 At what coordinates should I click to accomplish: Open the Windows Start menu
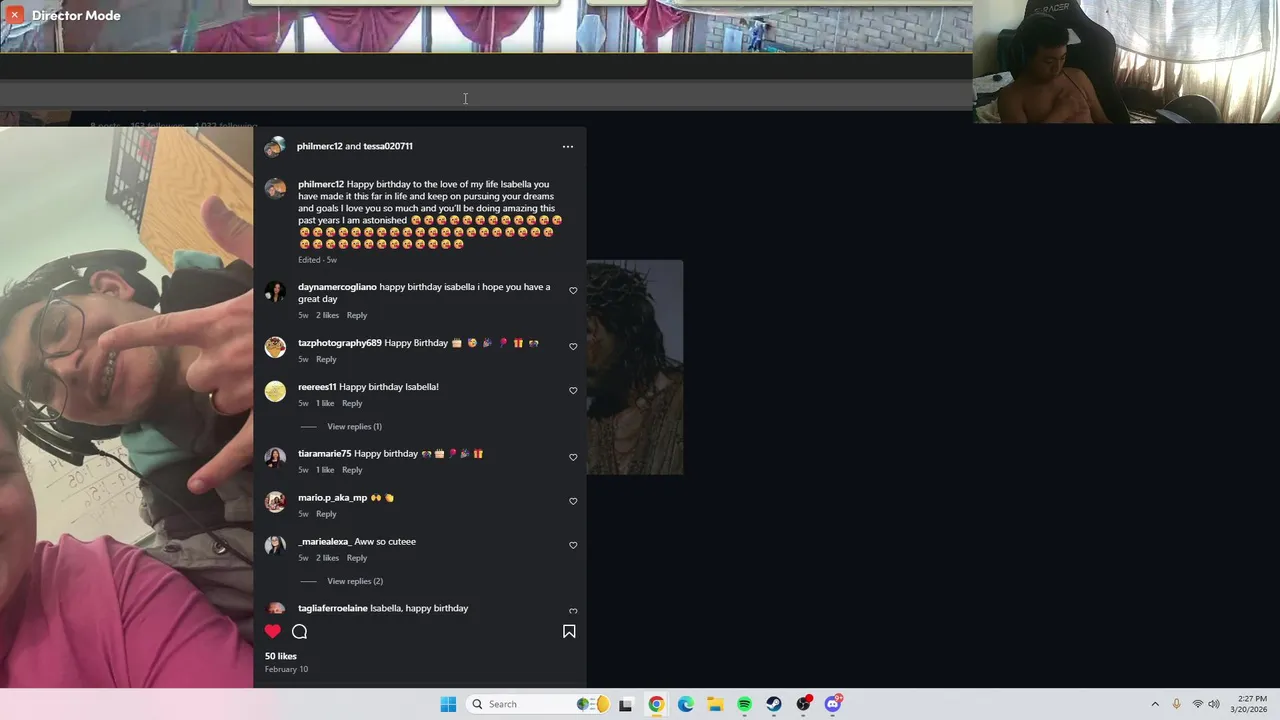point(448,704)
